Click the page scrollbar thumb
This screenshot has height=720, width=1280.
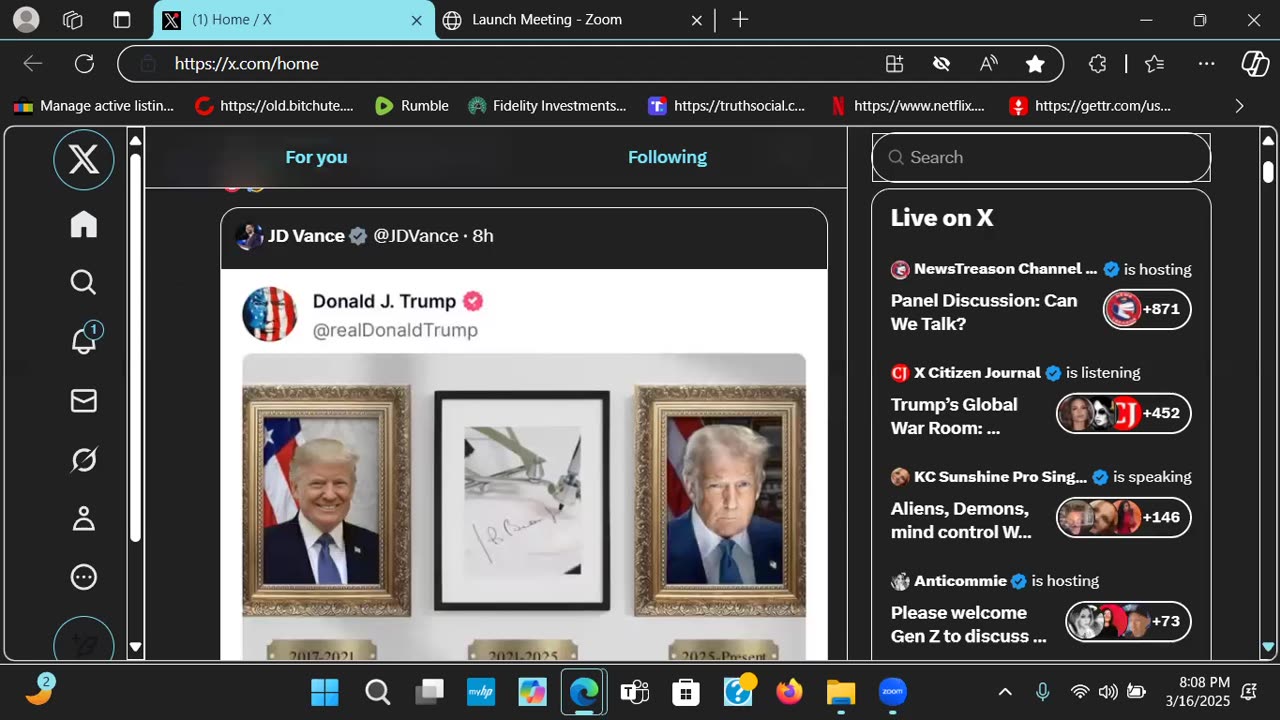point(1268,172)
